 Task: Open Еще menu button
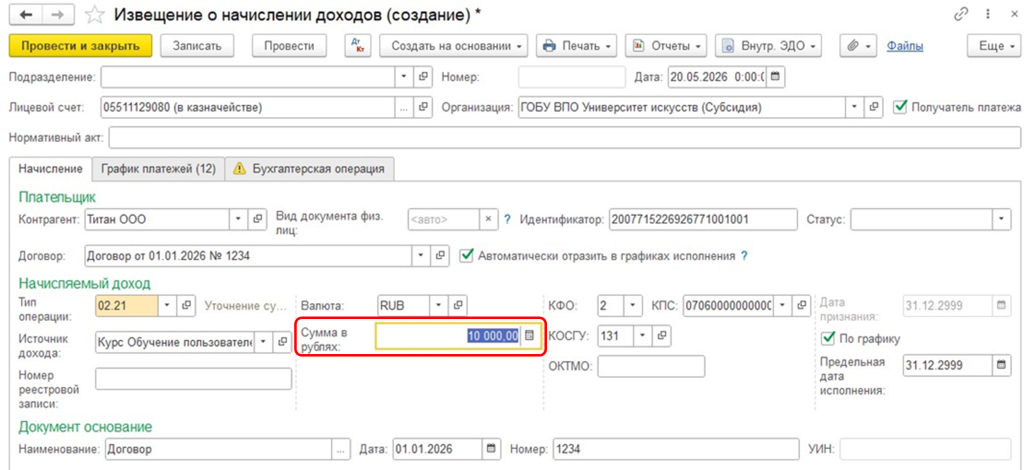click(993, 46)
